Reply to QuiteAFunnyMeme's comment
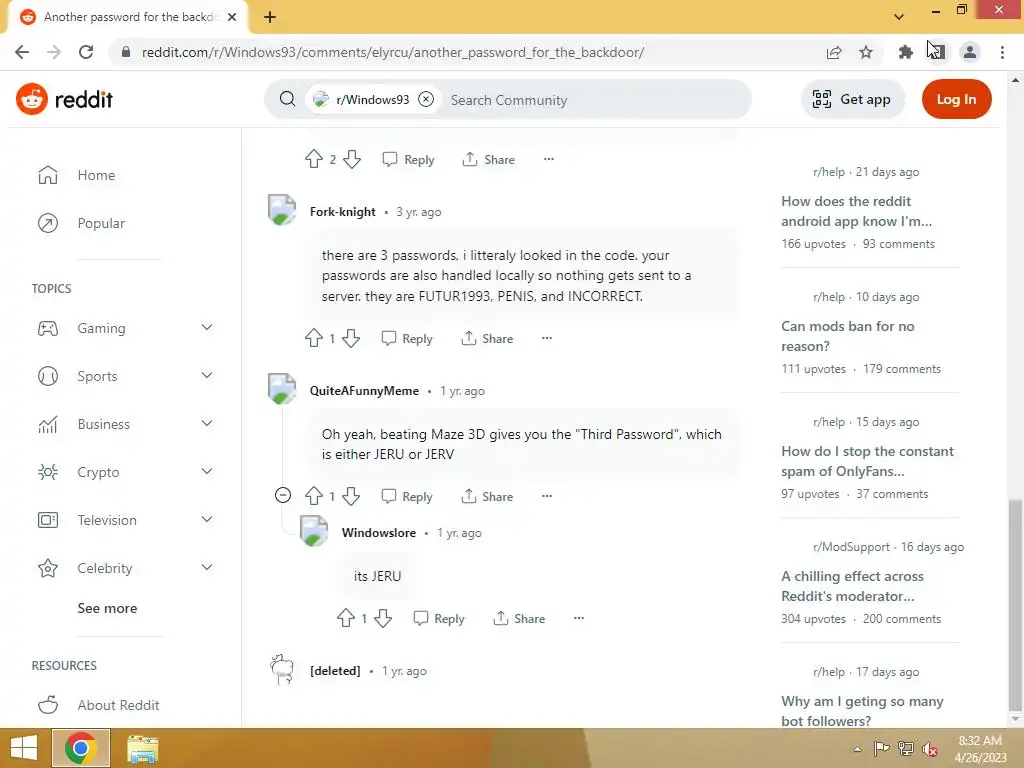This screenshot has height=768, width=1024. (407, 496)
